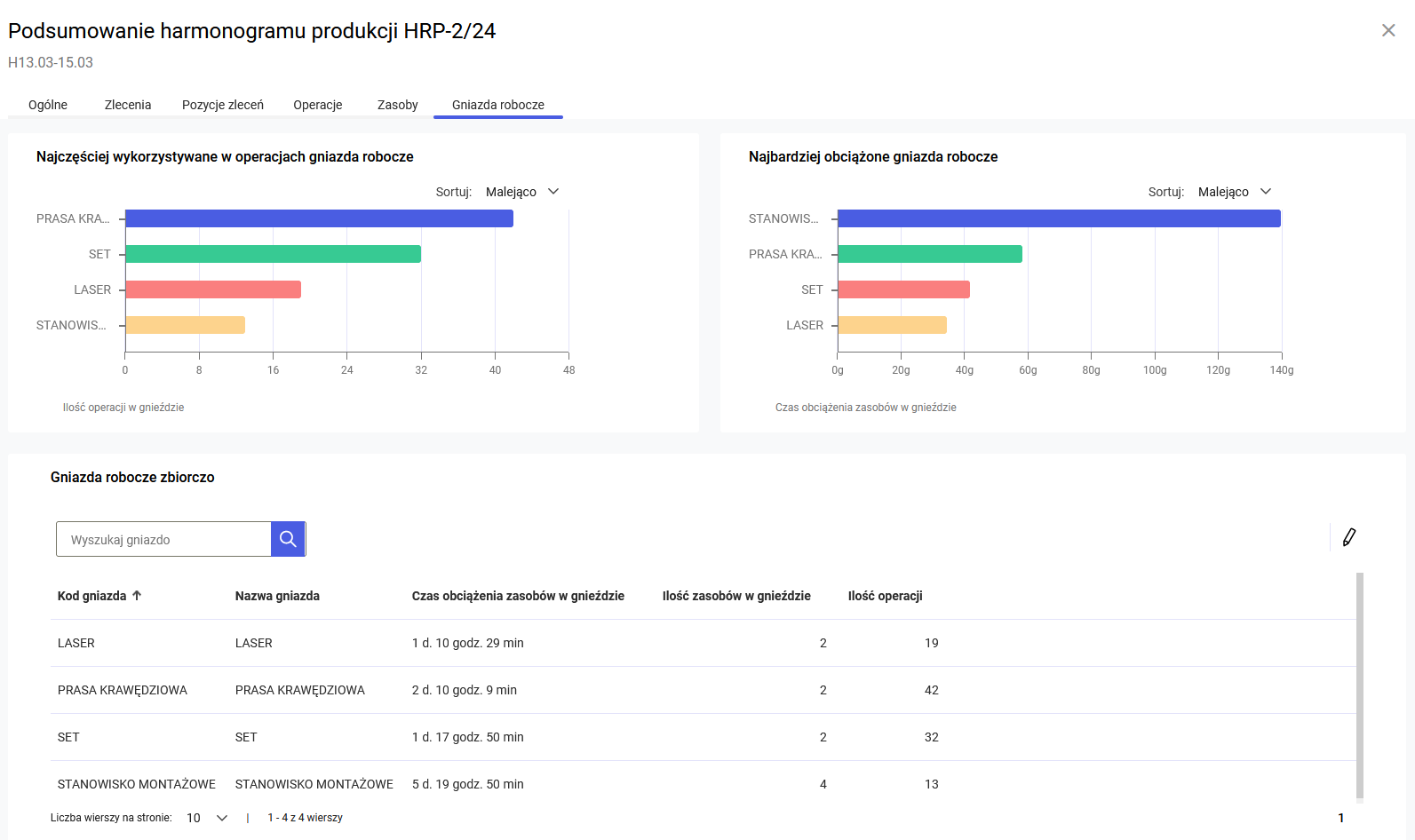Open the Zlecenia tab

point(128,105)
